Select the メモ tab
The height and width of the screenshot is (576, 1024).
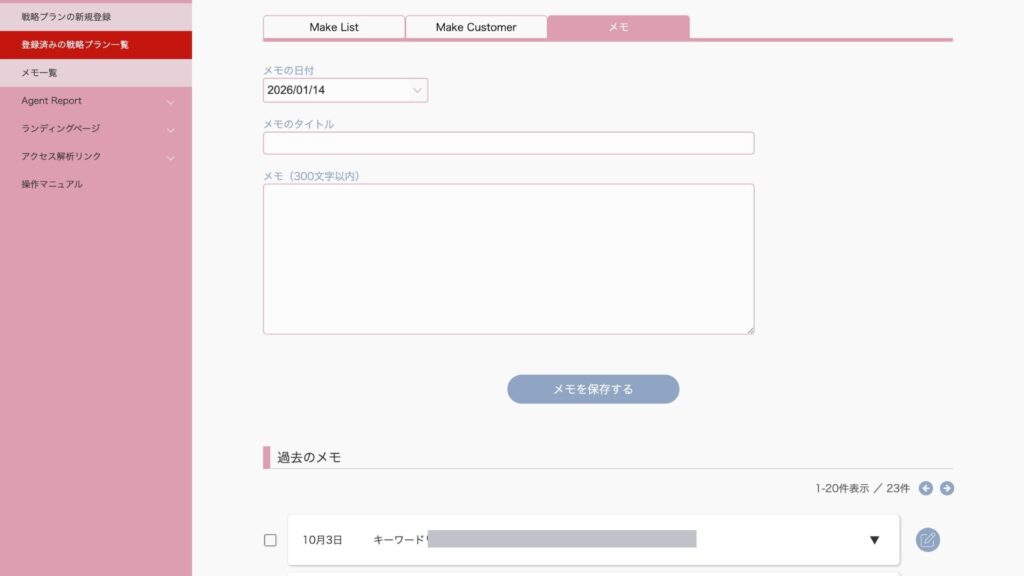[619, 27]
